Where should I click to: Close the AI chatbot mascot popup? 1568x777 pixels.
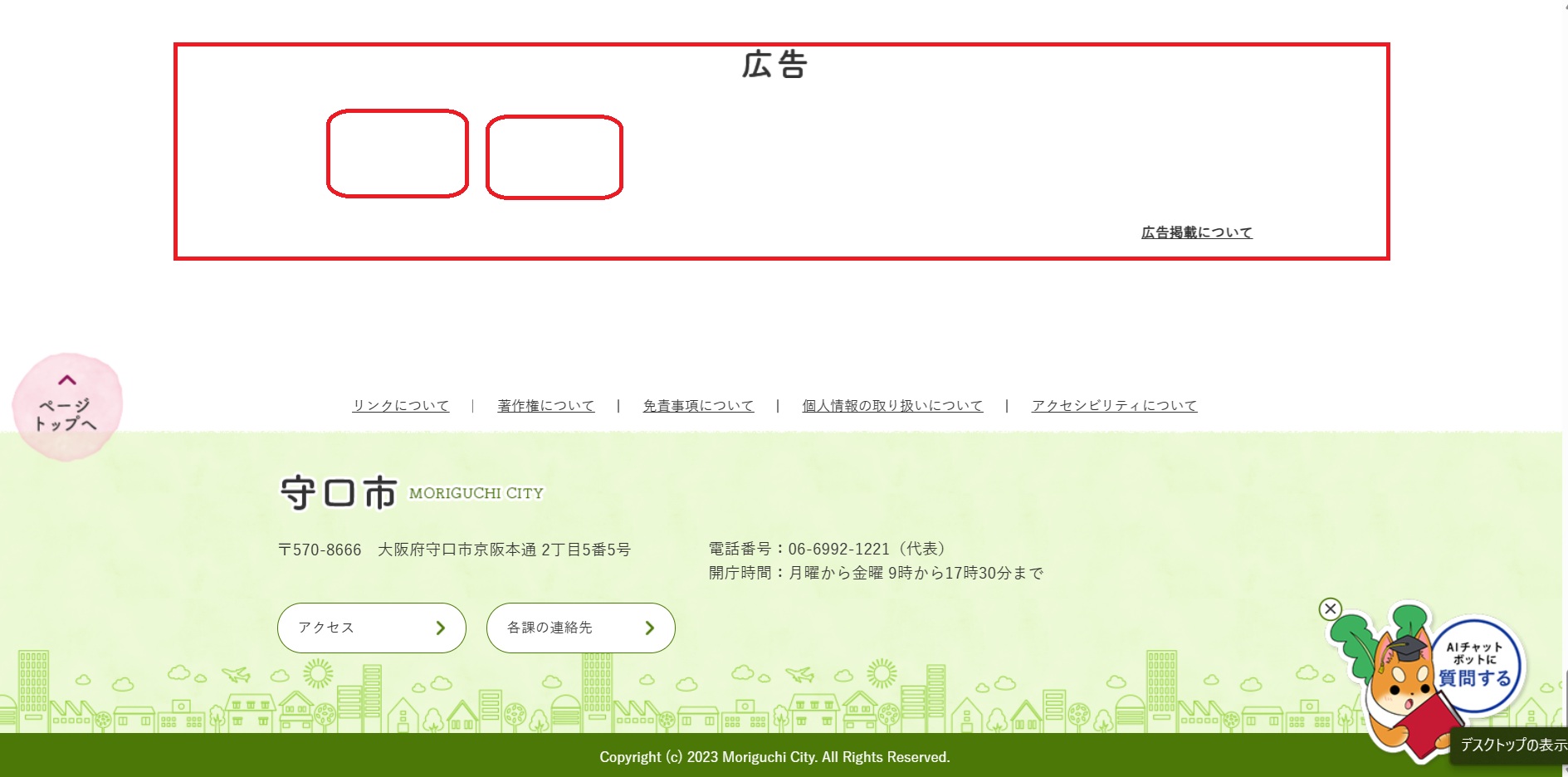click(x=1330, y=608)
